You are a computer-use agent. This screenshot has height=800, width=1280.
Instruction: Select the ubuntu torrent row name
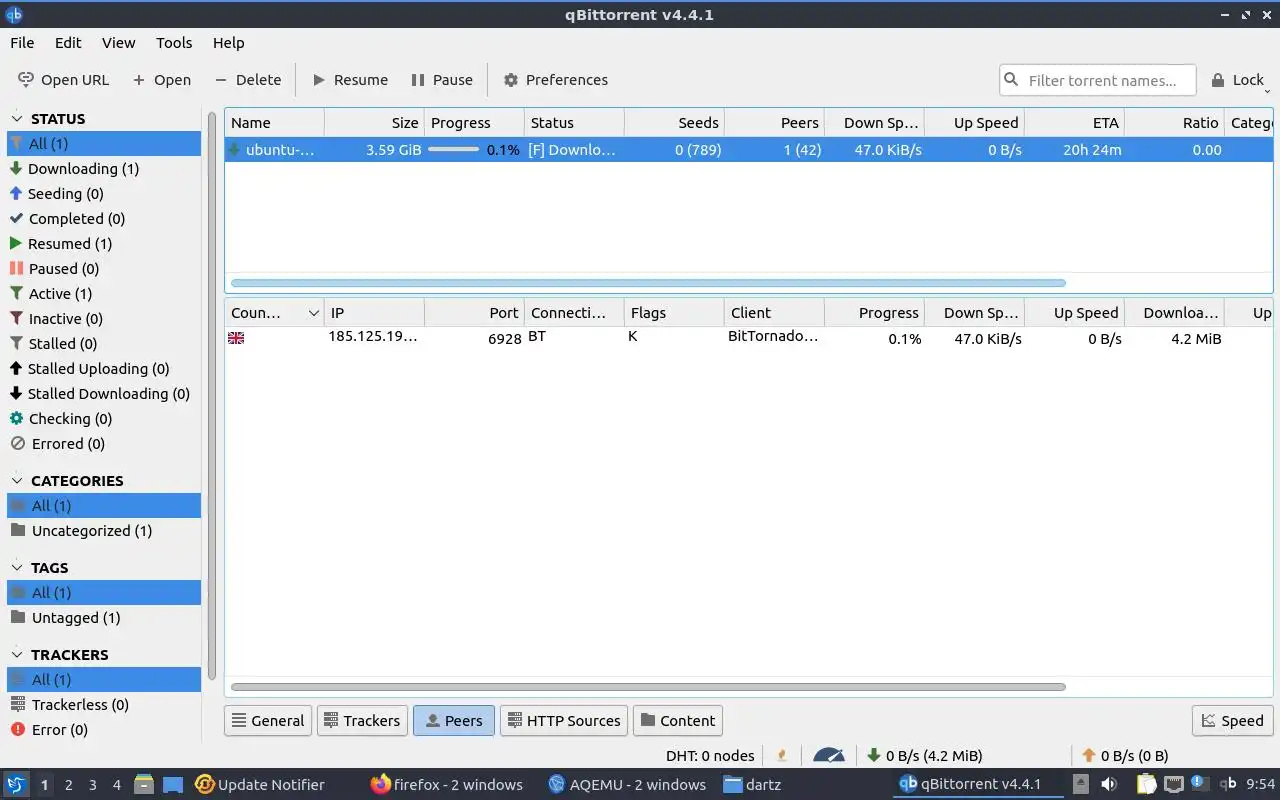pyautogui.click(x=281, y=150)
